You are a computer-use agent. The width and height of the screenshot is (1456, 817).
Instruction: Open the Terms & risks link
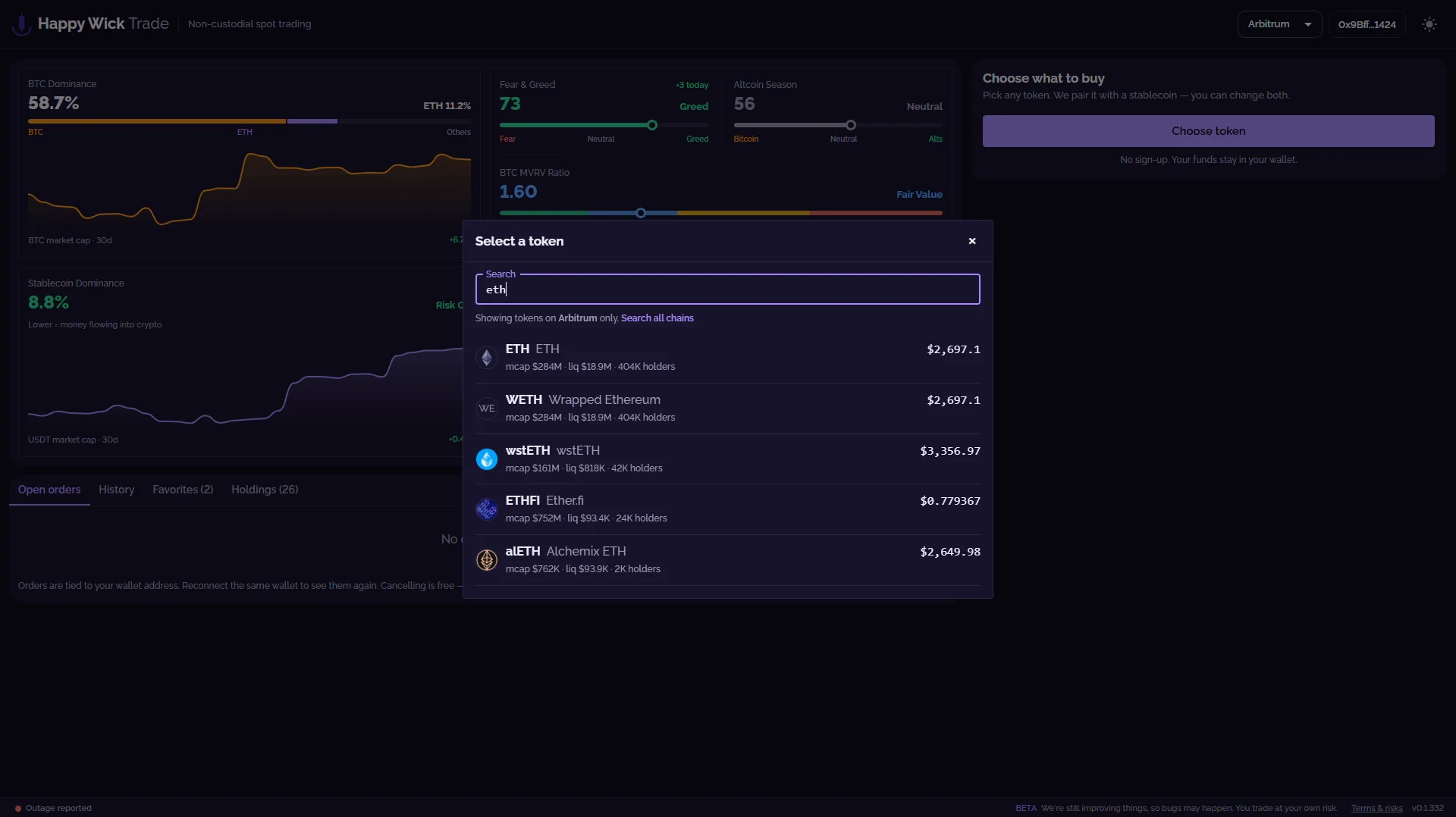click(1376, 809)
